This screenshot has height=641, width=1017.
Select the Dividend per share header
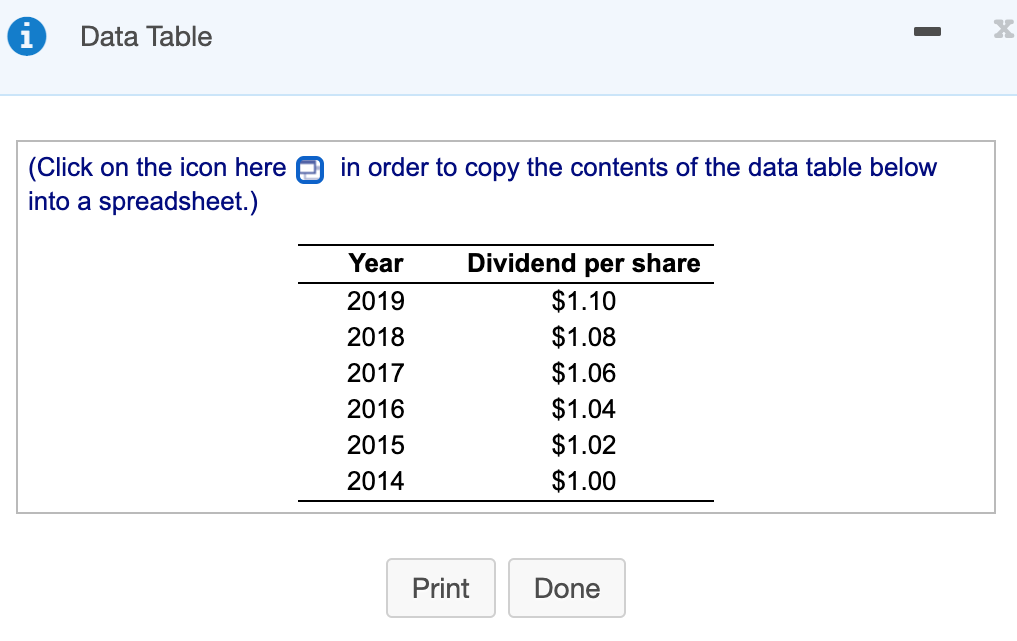584,264
